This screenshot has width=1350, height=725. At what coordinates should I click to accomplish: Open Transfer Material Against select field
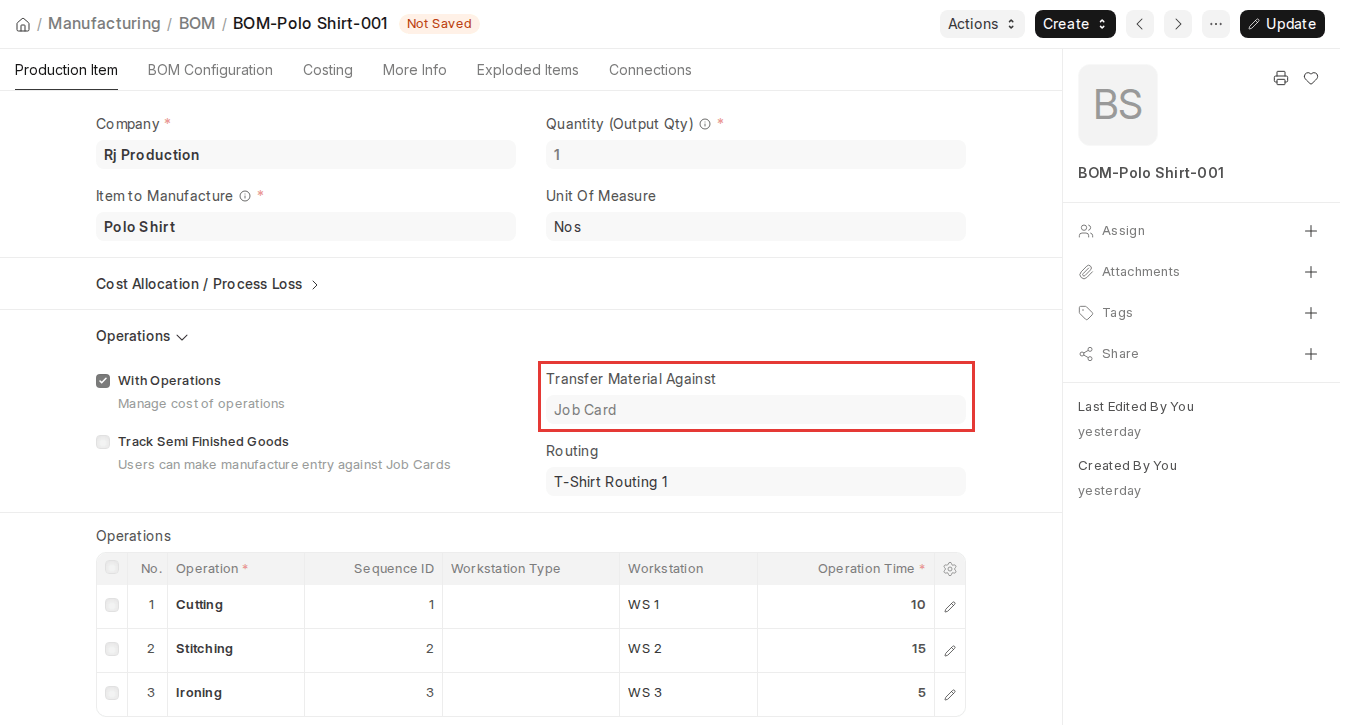coord(756,410)
